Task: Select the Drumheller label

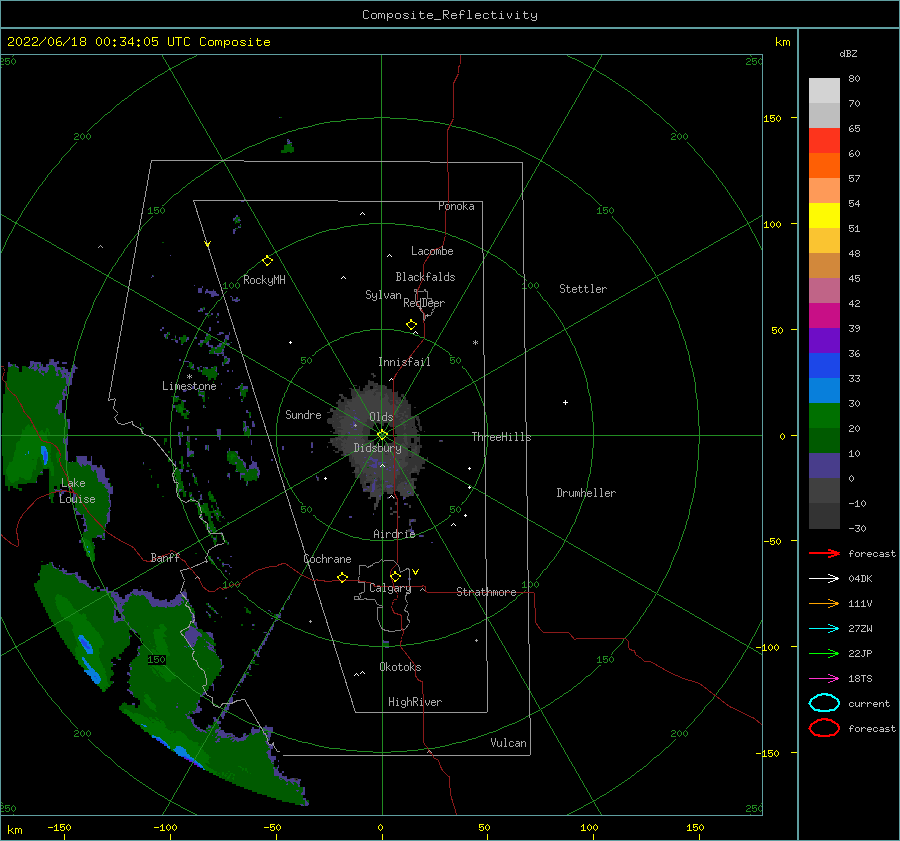Action: [x=586, y=493]
